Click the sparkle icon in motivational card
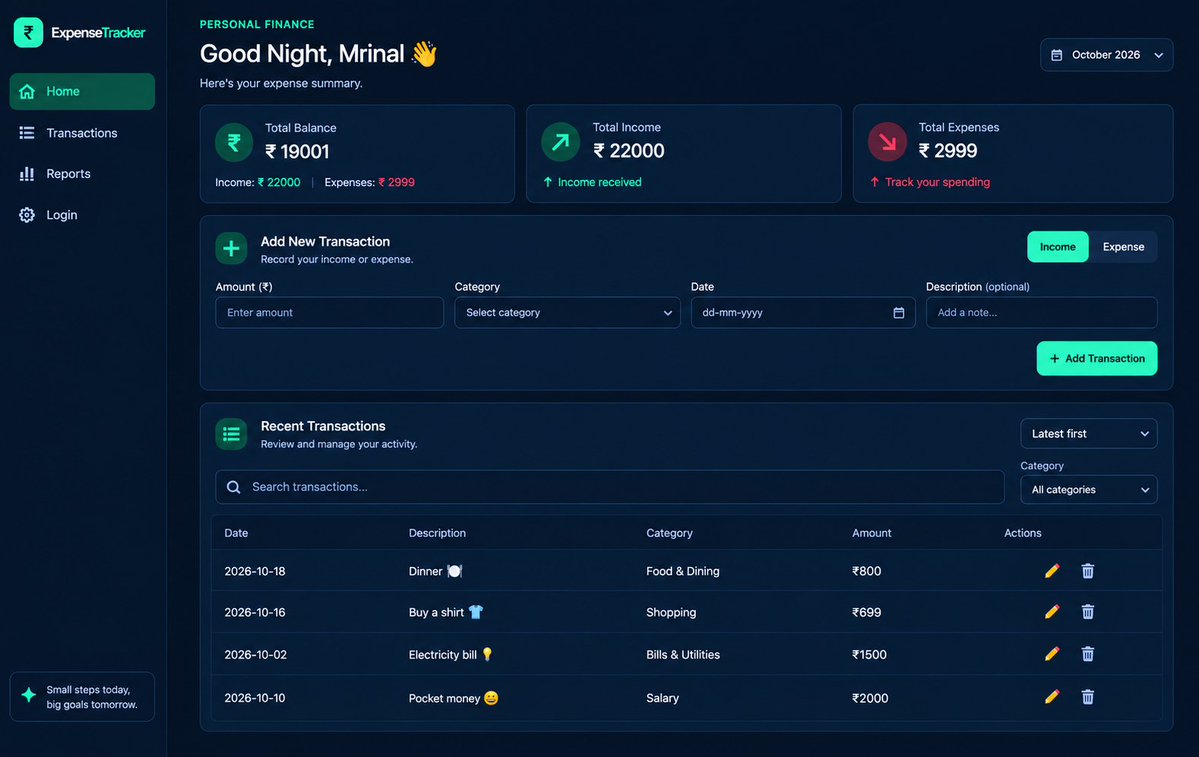 (x=28, y=695)
